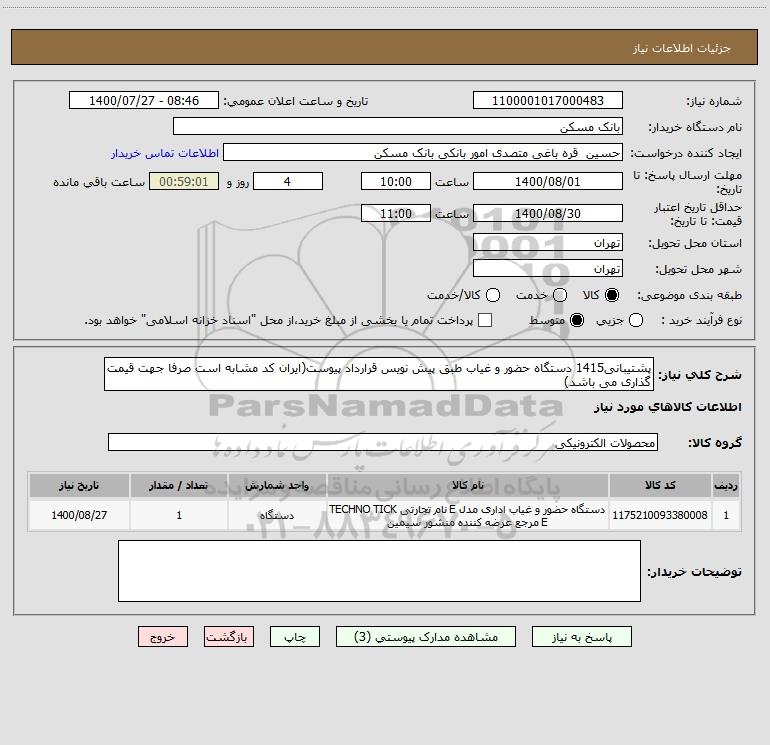Click the نام کالا column header
Viewport: 770px width, 745px height.
(x=468, y=485)
